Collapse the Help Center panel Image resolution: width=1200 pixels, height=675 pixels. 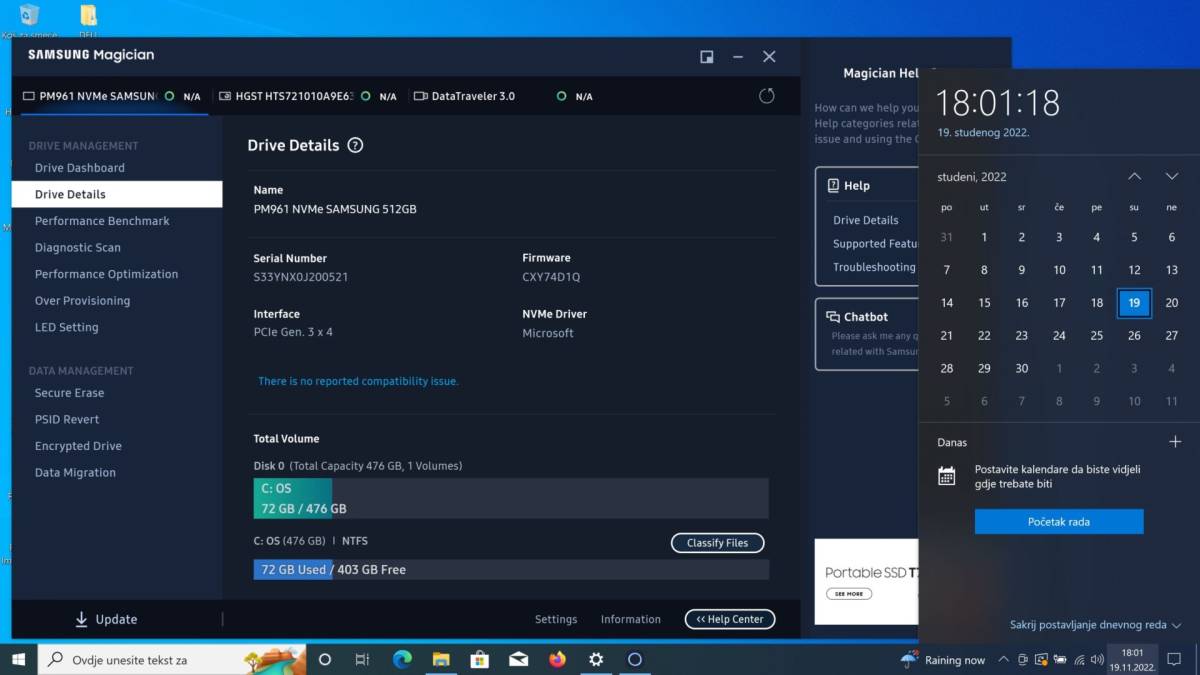point(730,619)
